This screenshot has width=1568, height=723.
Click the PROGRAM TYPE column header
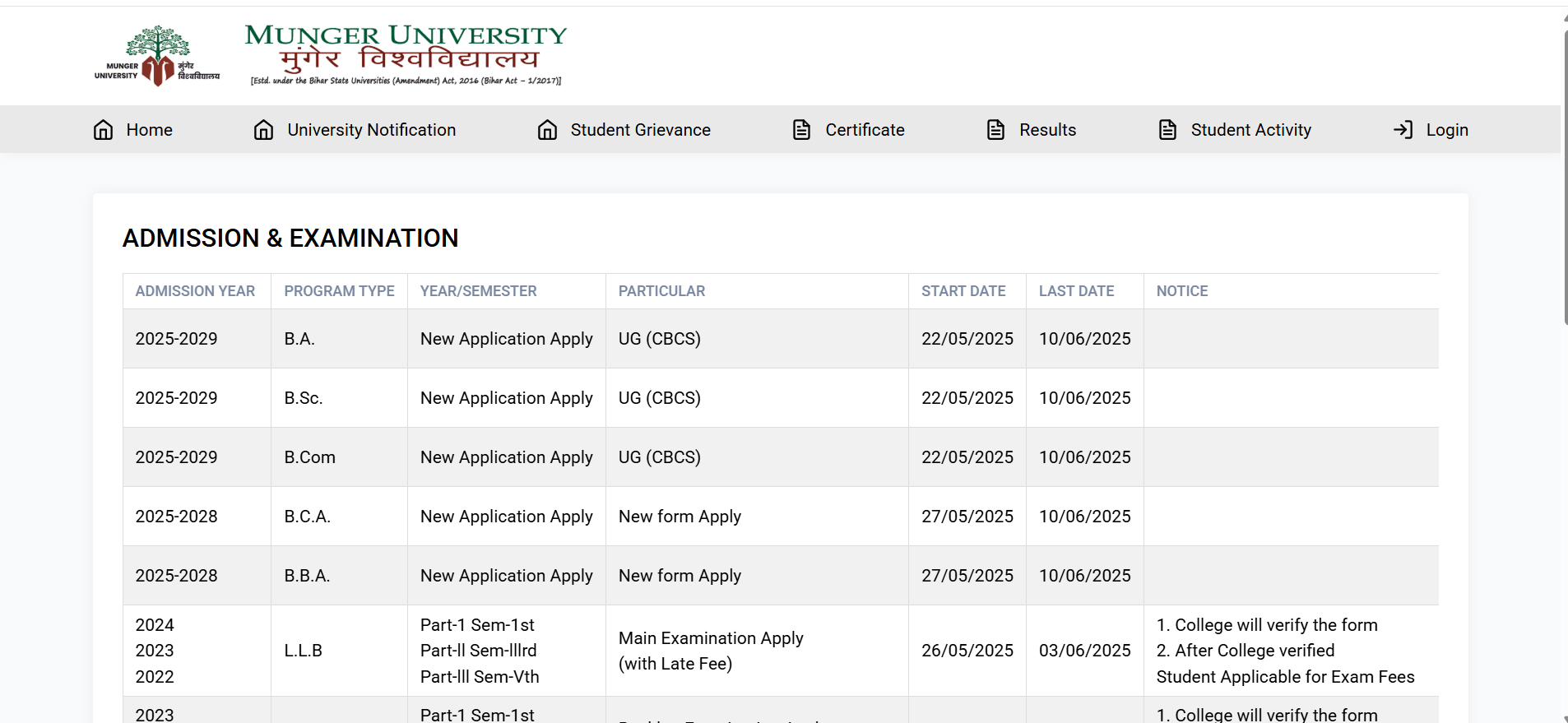click(340, 291)
